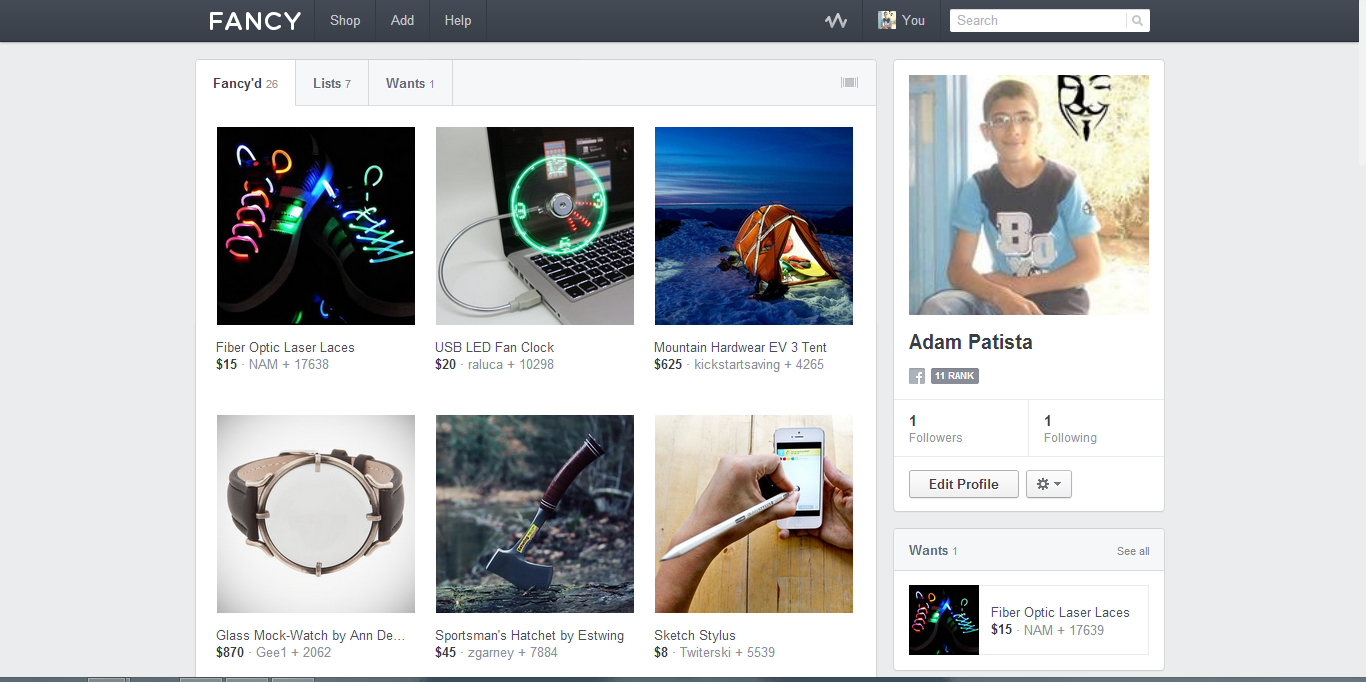Open user Gee1 + 2062 link
Screen dimensions: 1366x682
pyautogui.click(x=293, y=652)
